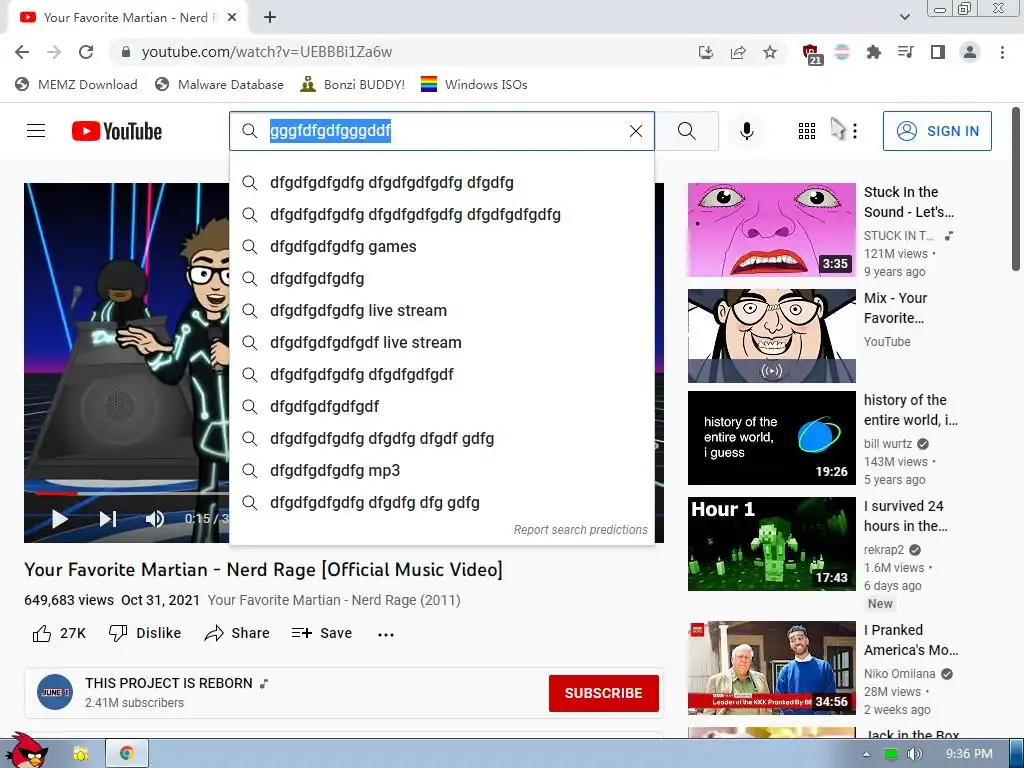Click Report search predictions link
Screen dimensions: 1024x768
[x=581, y=530]
